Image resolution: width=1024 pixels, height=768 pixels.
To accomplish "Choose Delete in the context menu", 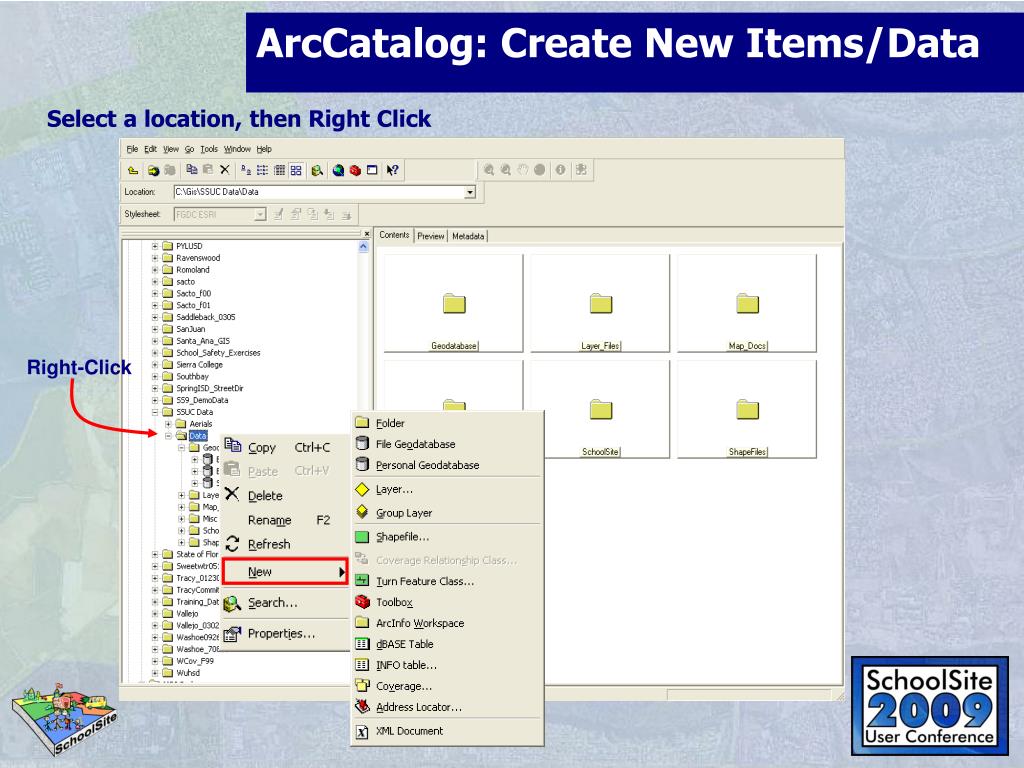I will (x=285, y=496).
